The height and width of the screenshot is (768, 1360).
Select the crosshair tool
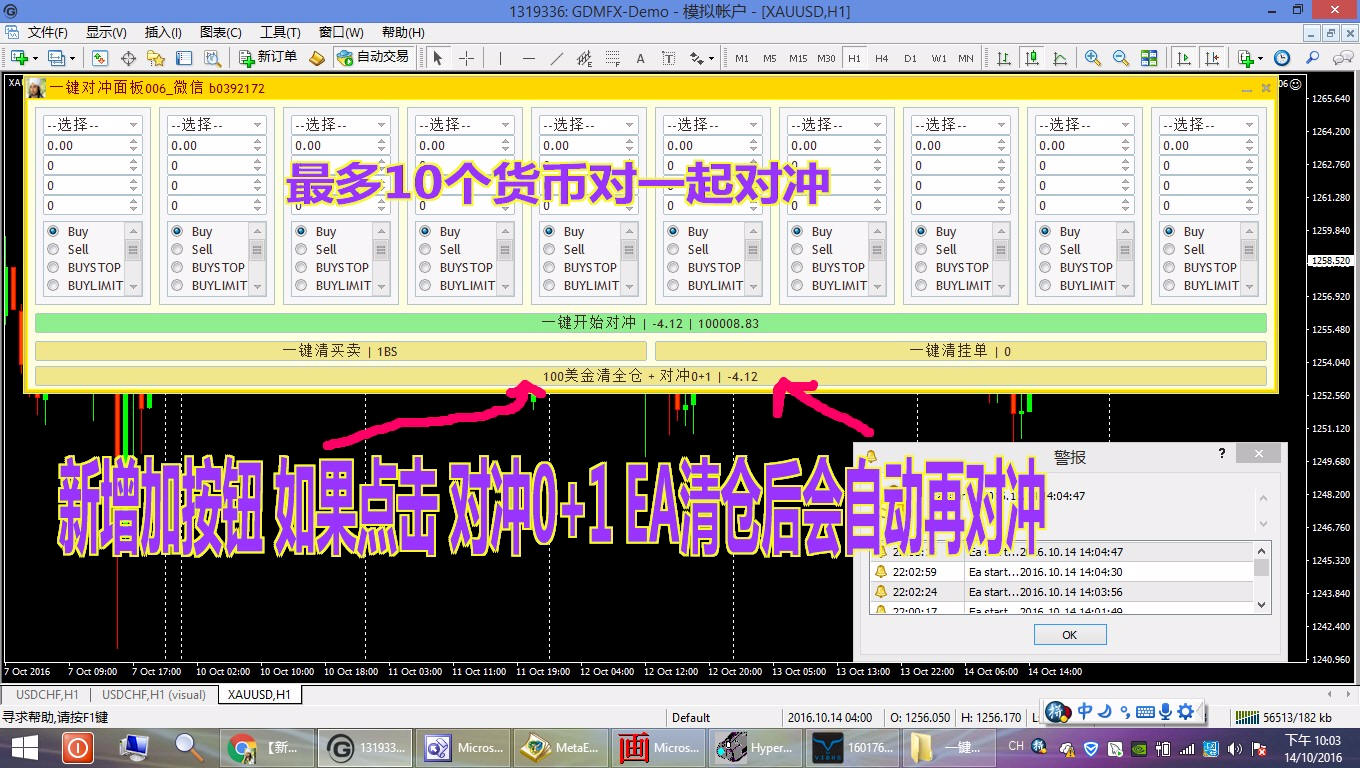click(466, 58)
